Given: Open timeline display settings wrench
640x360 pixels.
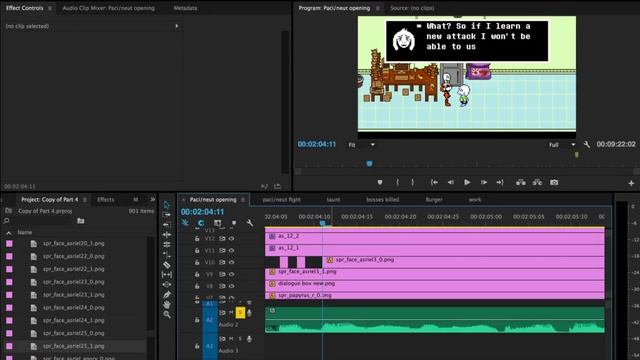Looking at the screenshot, I should click(x=249, y=223).
